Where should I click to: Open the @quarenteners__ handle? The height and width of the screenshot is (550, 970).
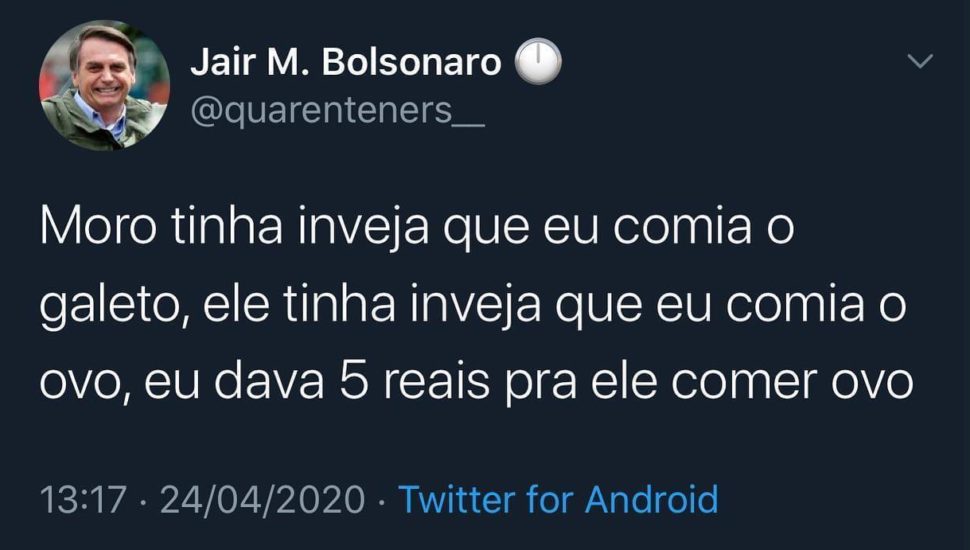[x=337, y=111]
